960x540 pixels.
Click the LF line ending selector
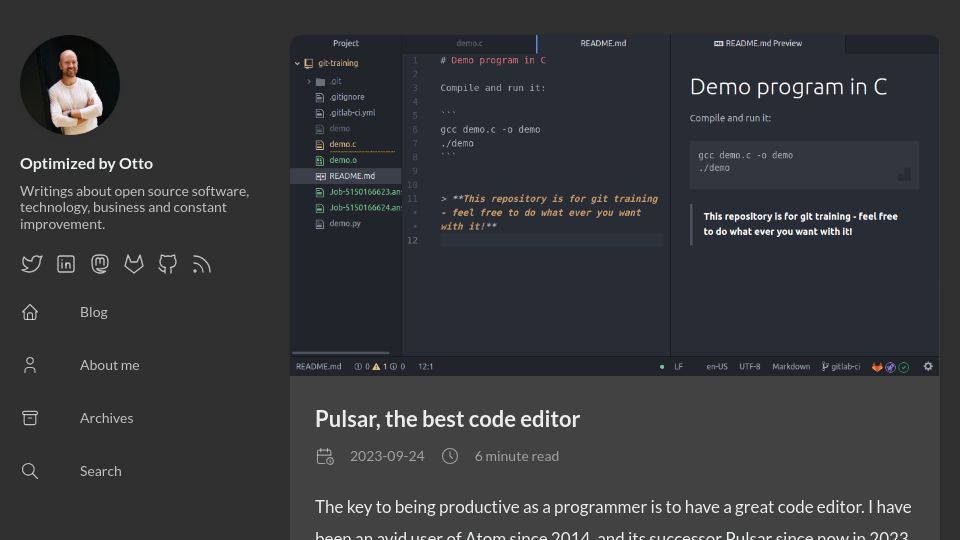click(x=678, y=367)
